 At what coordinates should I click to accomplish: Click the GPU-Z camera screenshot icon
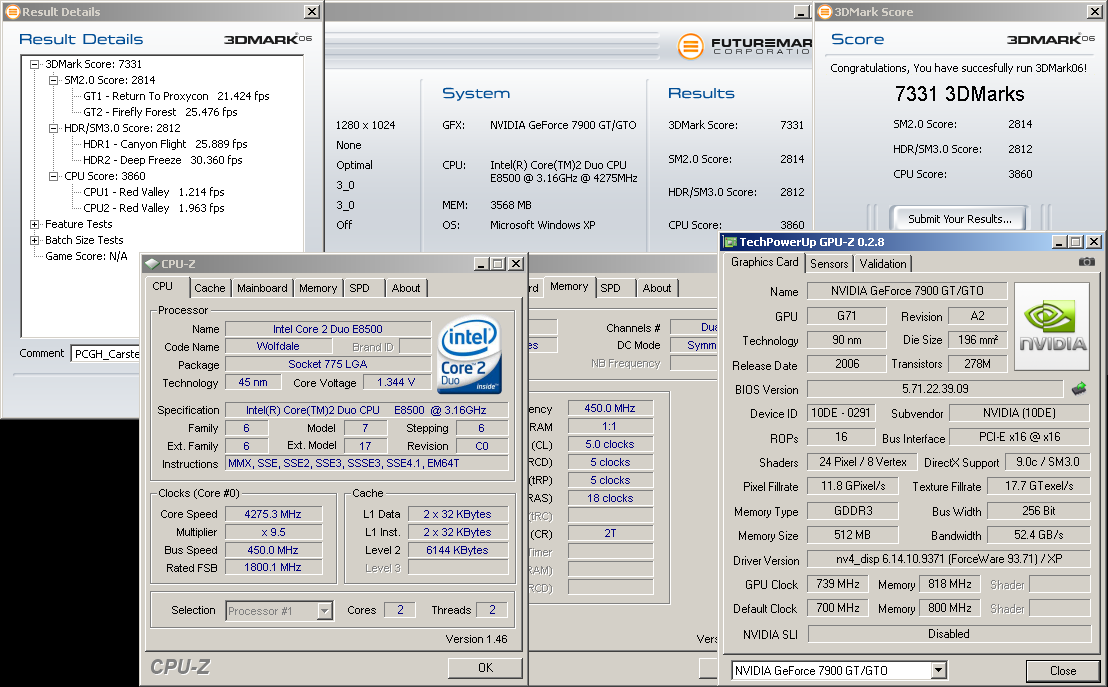(1086, 262)
